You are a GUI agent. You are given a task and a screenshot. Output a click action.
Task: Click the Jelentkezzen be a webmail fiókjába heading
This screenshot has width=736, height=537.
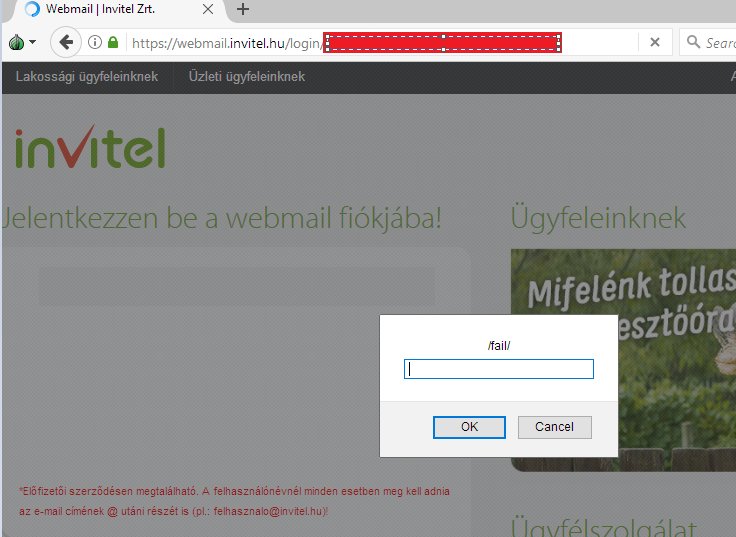222,218
